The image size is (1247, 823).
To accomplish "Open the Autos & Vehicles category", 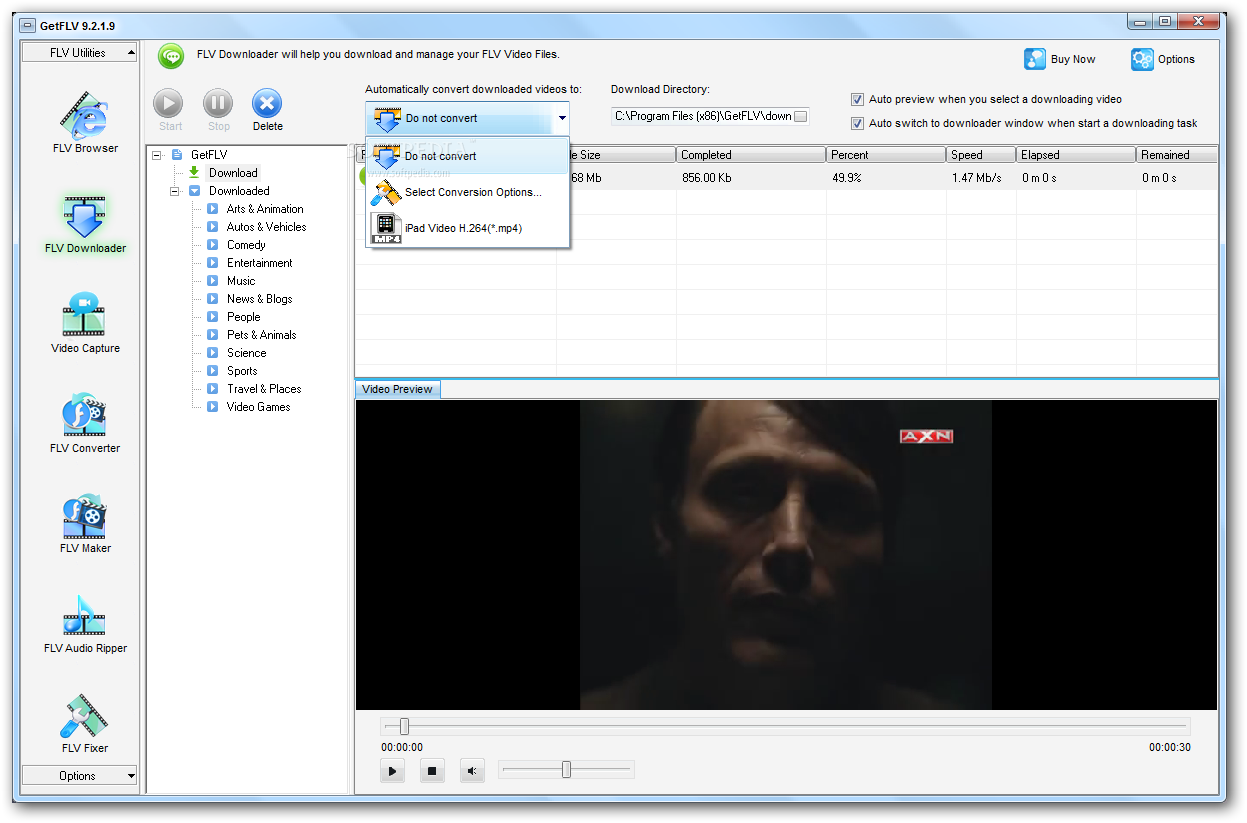I will (266, 227).
